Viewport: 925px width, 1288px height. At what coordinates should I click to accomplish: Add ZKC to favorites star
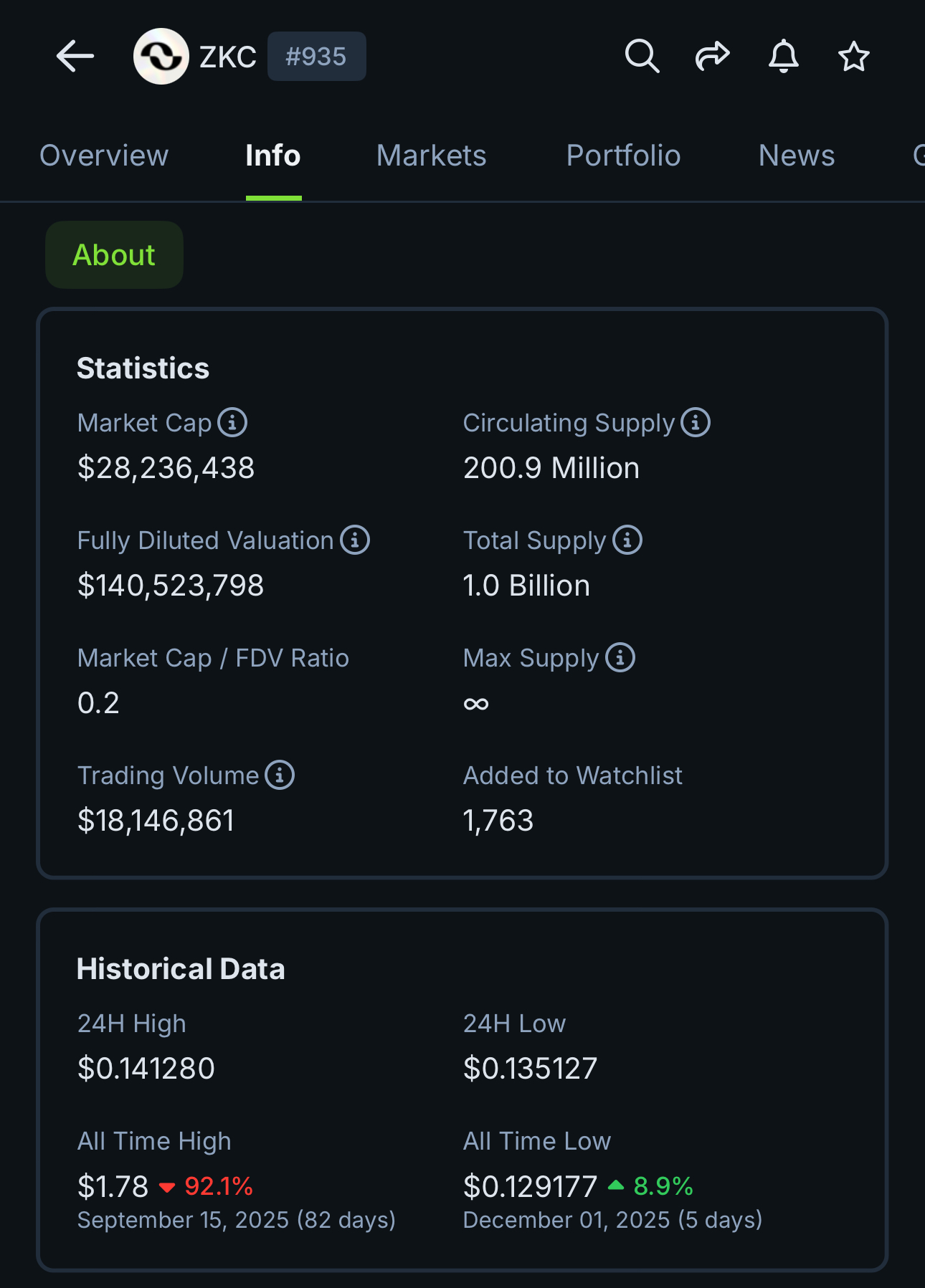(x=853, y=56)
